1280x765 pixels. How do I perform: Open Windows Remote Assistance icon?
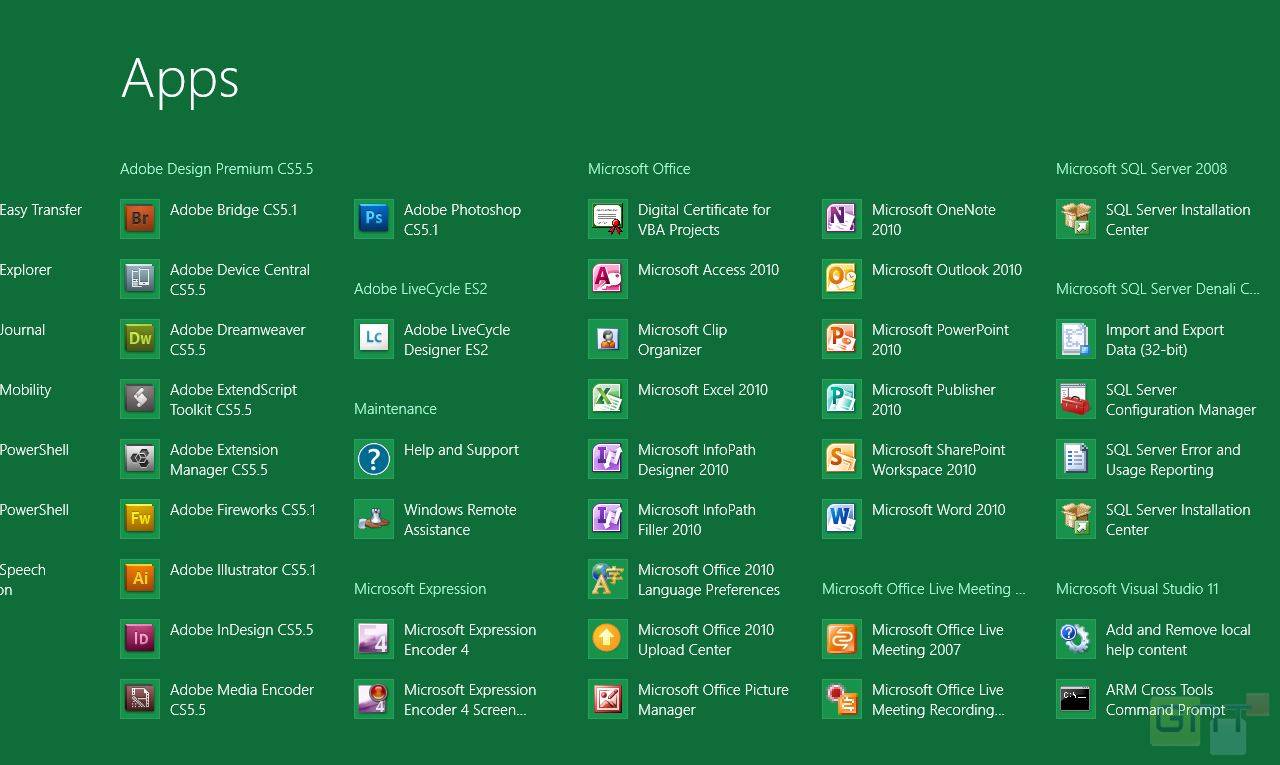coord(374,519)
